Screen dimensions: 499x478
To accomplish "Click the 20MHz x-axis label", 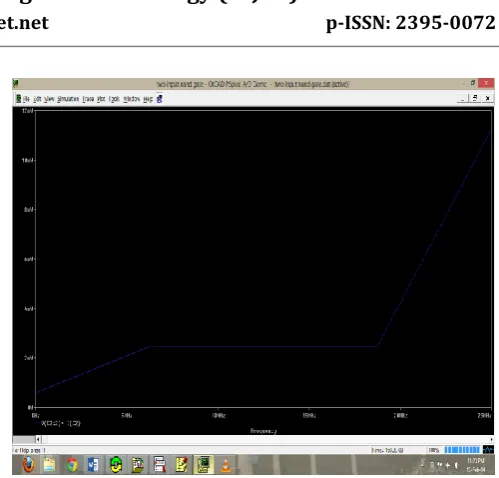I will coord(400,415).
